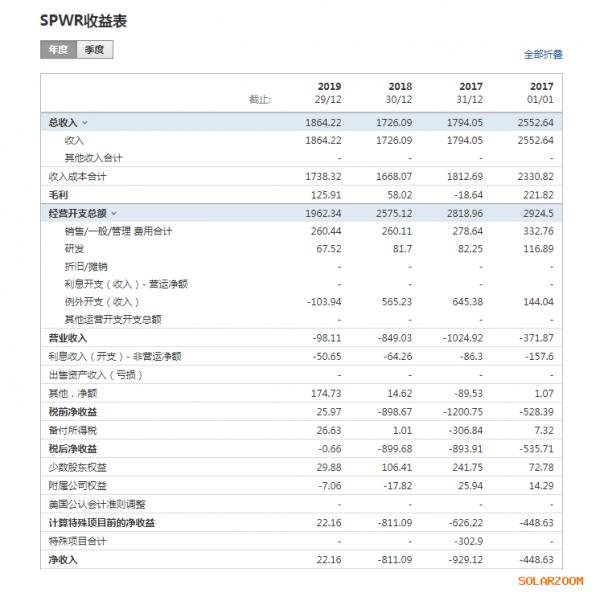Click the 例外开支（收入）row label
Image resolution: width=600 pixels, height=609 pixels.
pos(102,302)
